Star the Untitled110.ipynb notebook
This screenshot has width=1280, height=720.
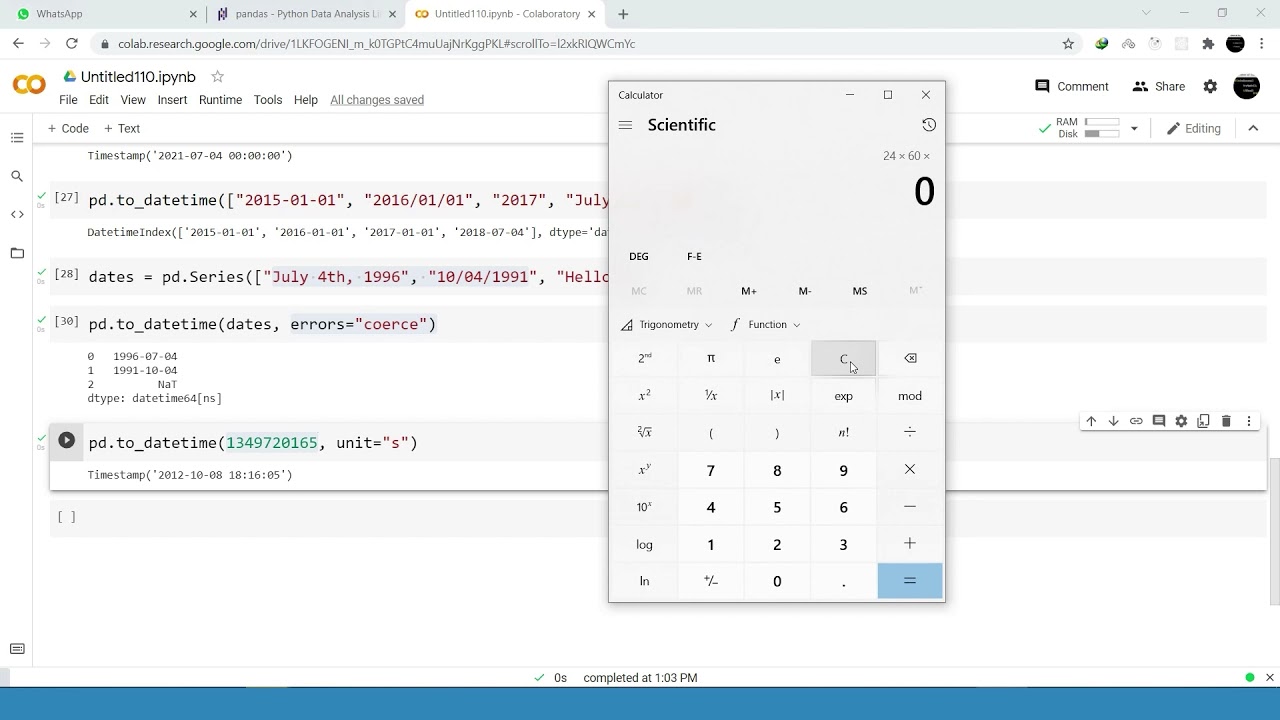coord(217,77)
